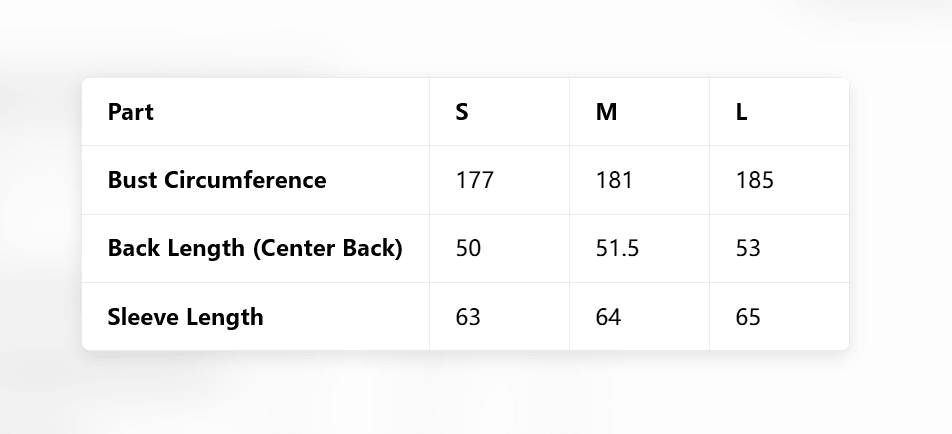Click the Sleeve Length row label
This screenshot has height=434, width=952.
186,317
